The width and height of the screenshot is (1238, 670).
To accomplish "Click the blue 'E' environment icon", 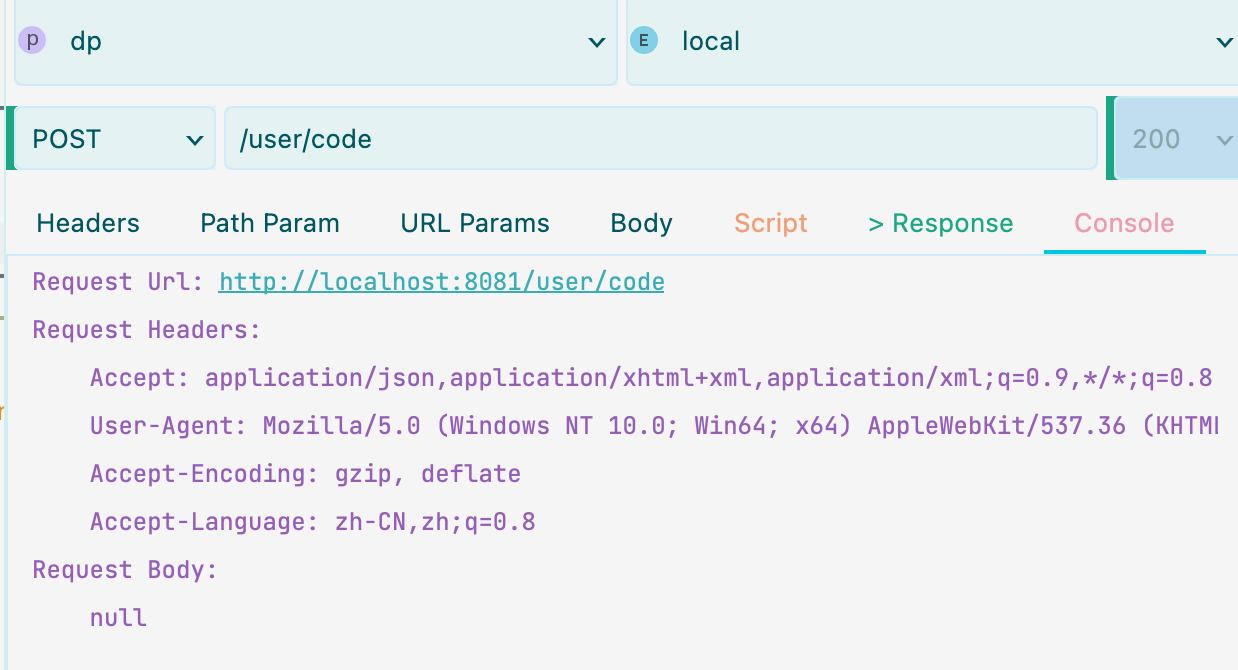I will pos(644,41).
